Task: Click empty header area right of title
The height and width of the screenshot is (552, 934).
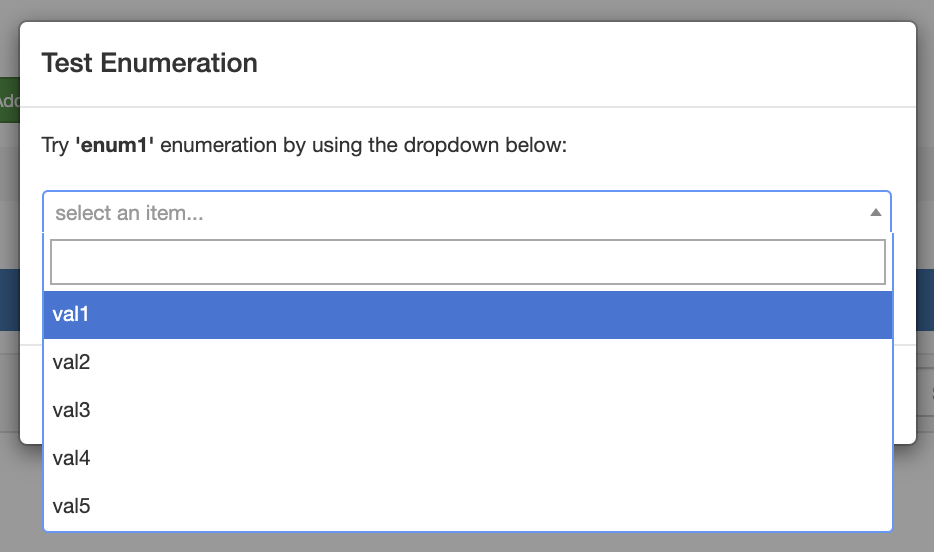Action: click(600, 64)
